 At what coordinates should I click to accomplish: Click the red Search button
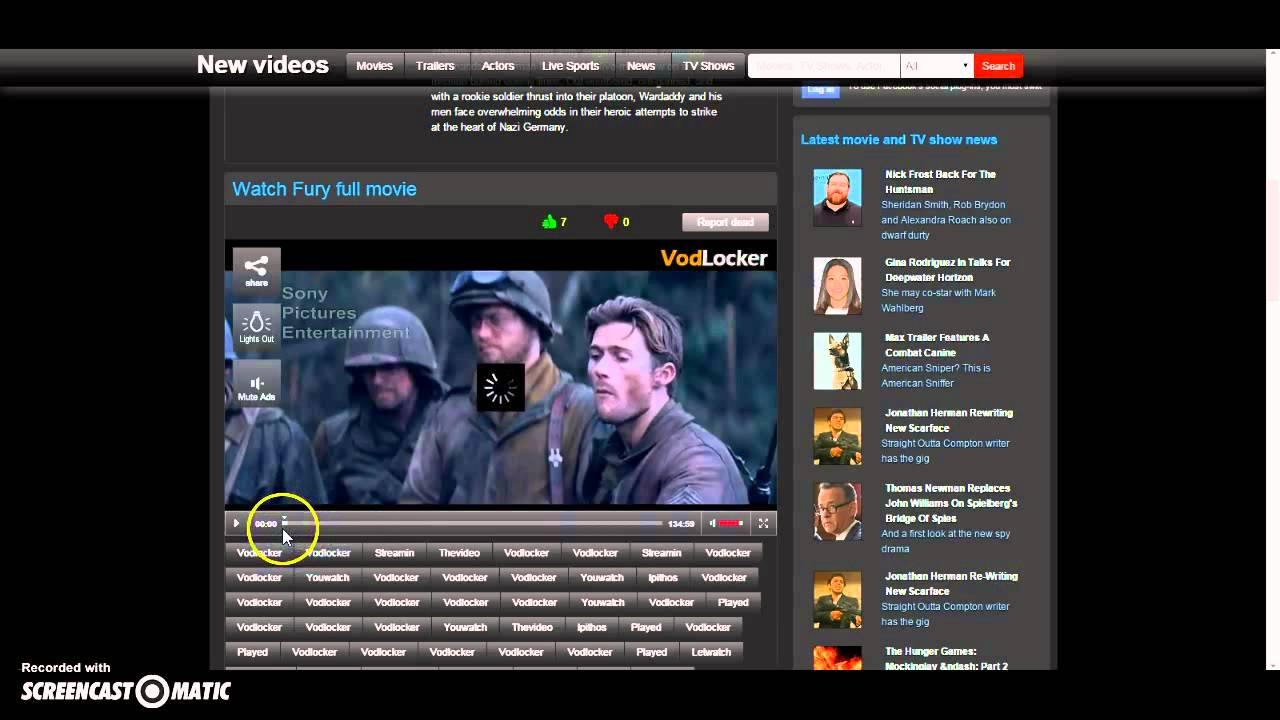tap(998, 66)
